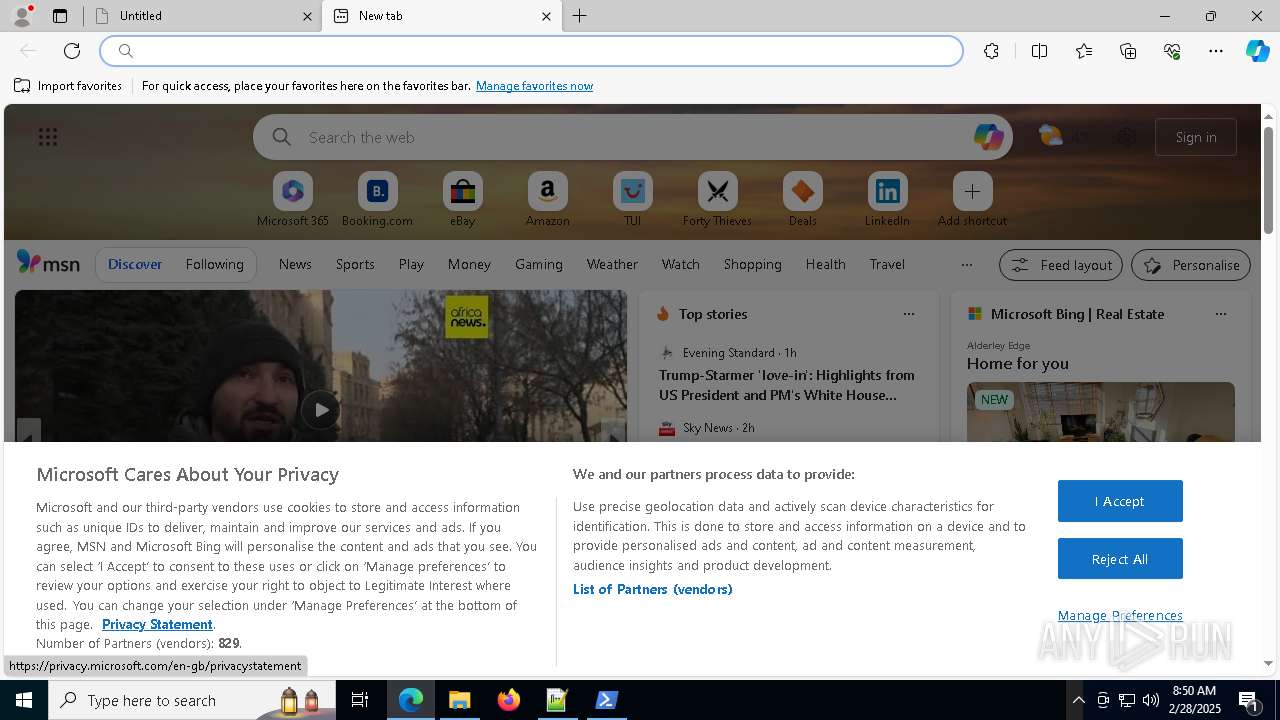The image size is (1280, 720).
Task: Open Manage Preferences link
Action: click(1120, 615)
